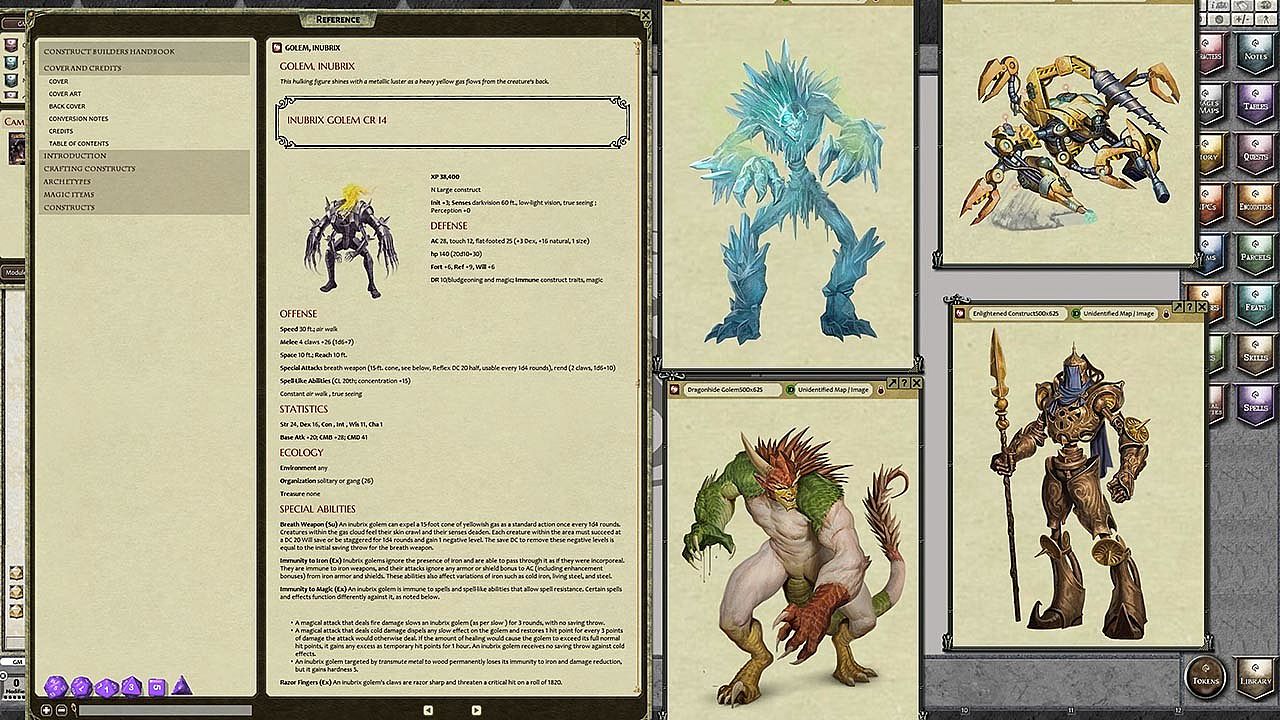
Task: Click the plus button beside the chat bar
Action: coord(46,710)
